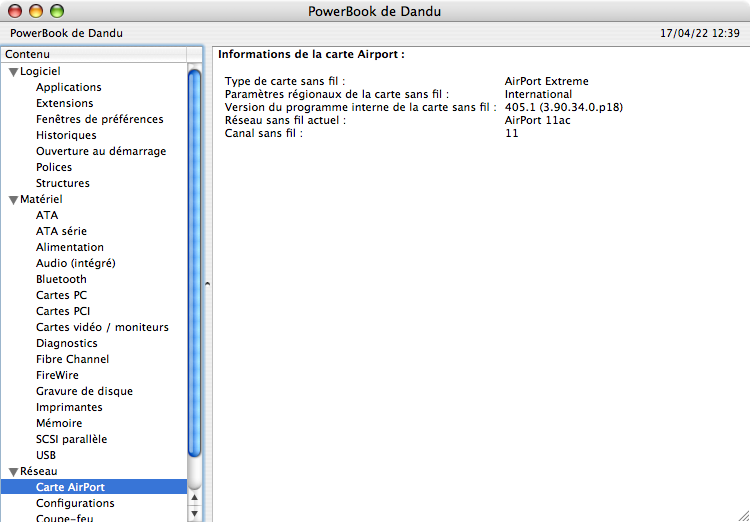The image size is (750, 522).
Task: Click the channel value 11
Action: (511, 133)
